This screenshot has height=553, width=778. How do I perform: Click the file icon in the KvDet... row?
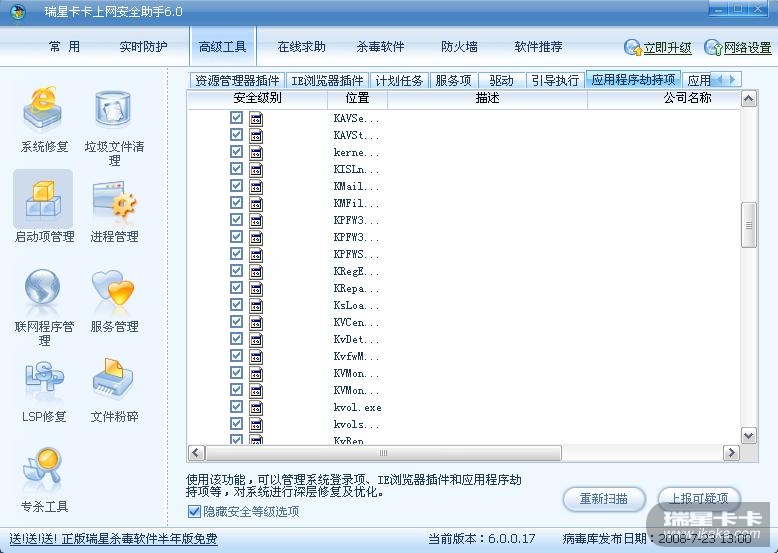256,340
